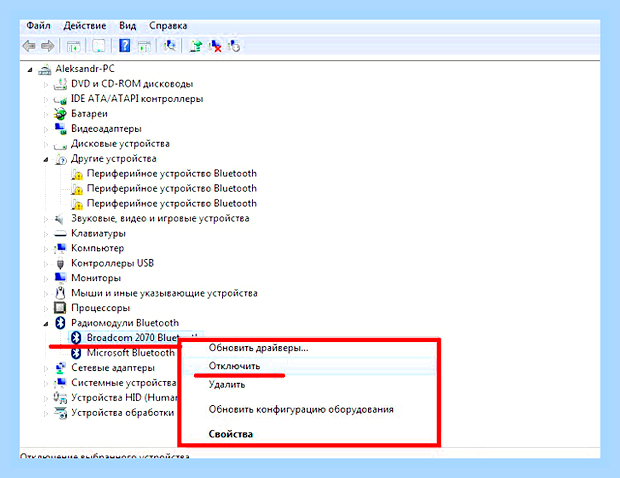
Task: Select the Контроллеры USB category
Action: pyautogui.click(x=112, y=263)
